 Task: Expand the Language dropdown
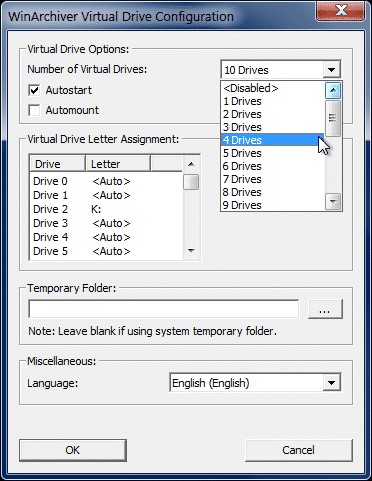[x=331, y=383]
